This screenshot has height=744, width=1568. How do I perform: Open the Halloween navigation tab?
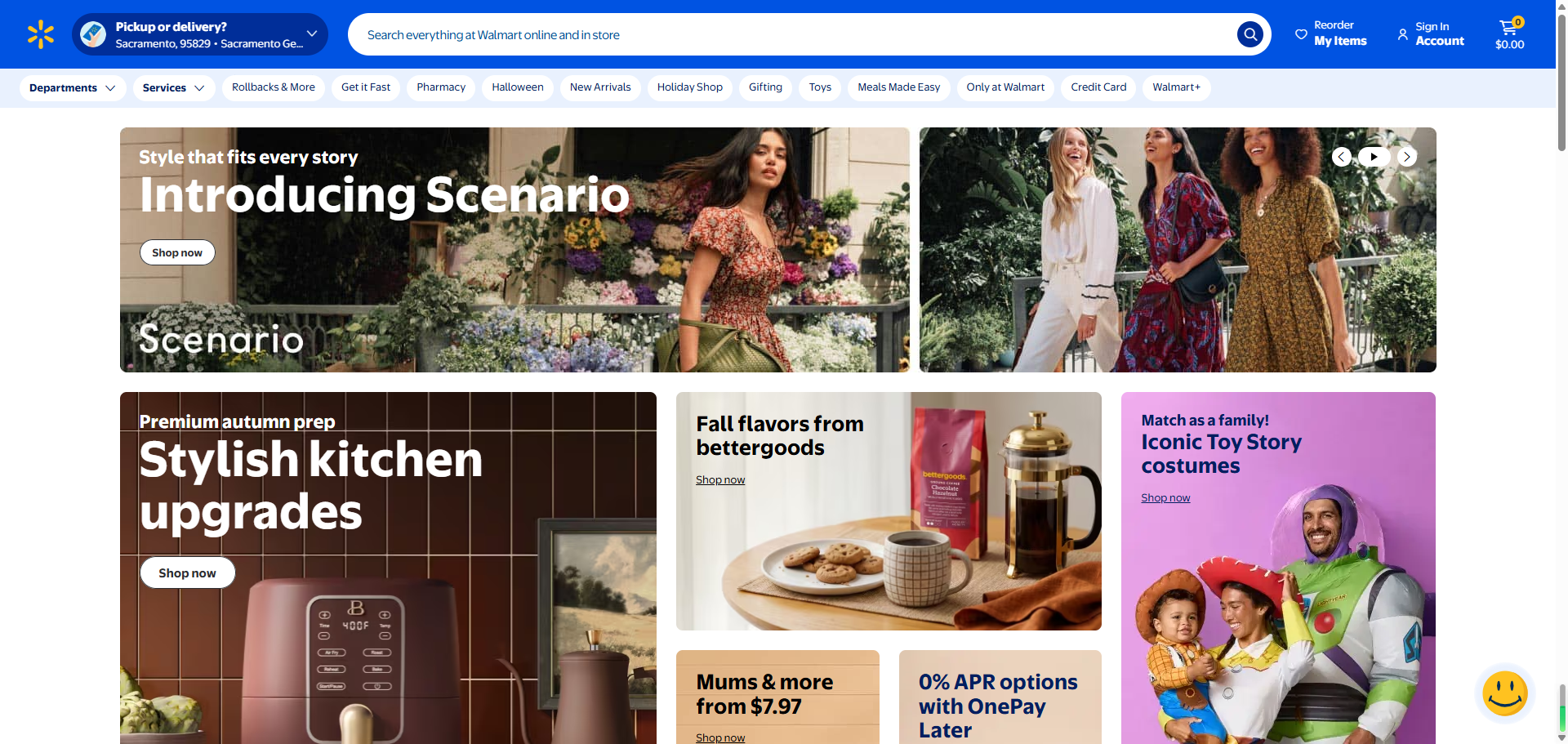[x=518, y=87]
